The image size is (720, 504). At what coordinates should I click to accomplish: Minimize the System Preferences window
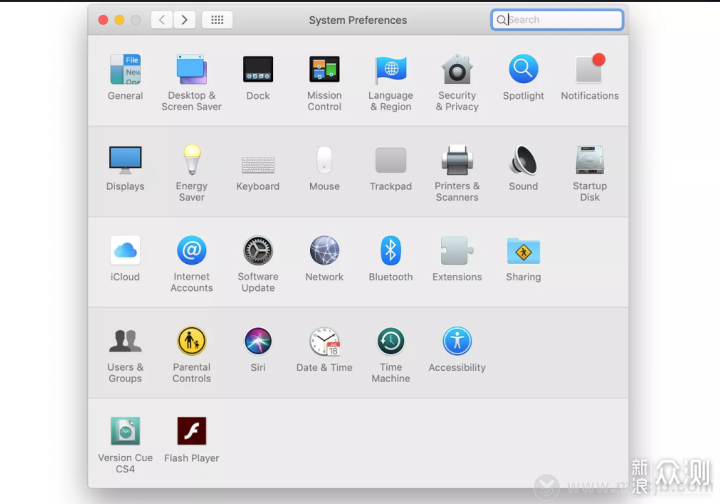[x=119, y=20]
